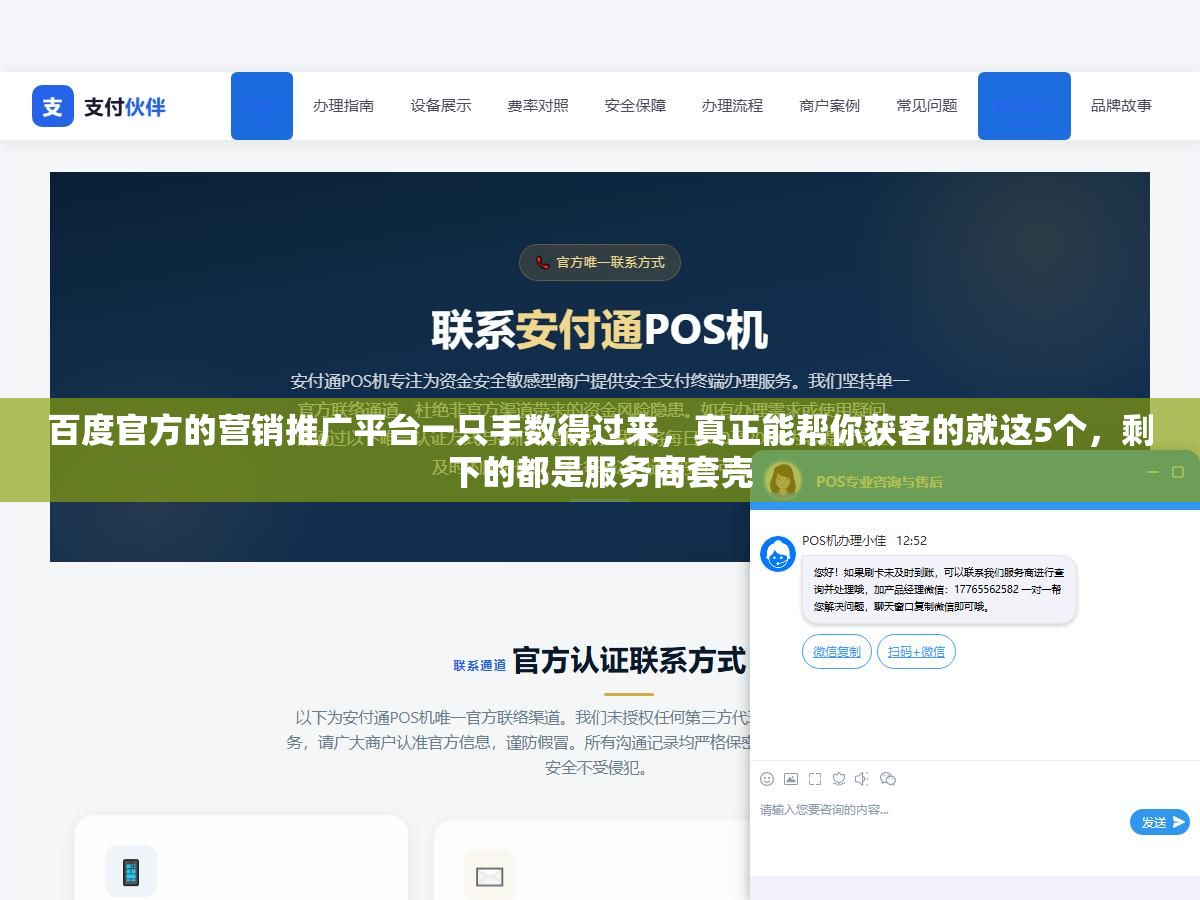Image resolution: width=1200 pixels, height=900 pixels.
Task: Open 品牌故事 nav link
Action: tap(1121, 105)
